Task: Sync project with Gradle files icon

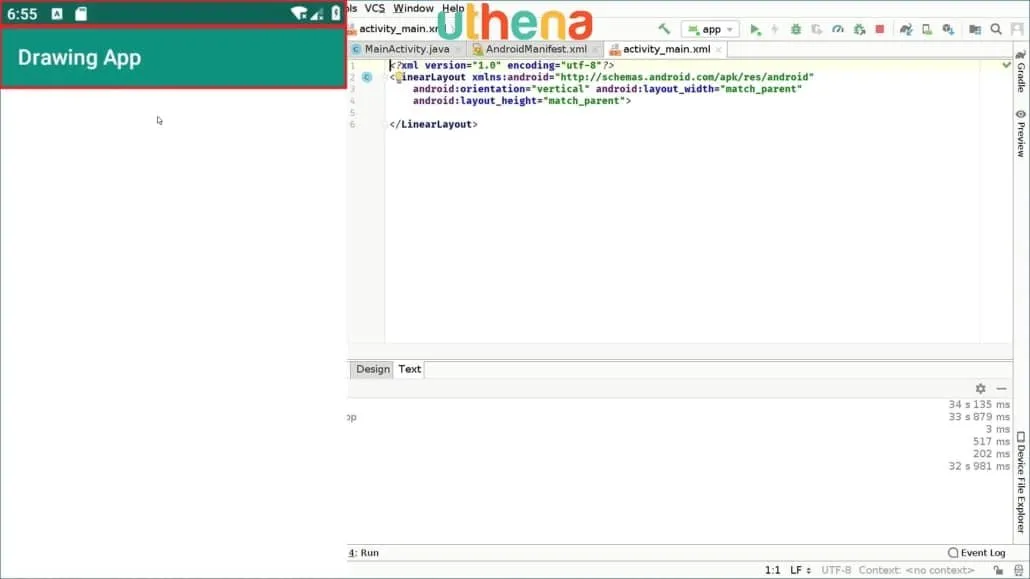Action: point(906,30)
